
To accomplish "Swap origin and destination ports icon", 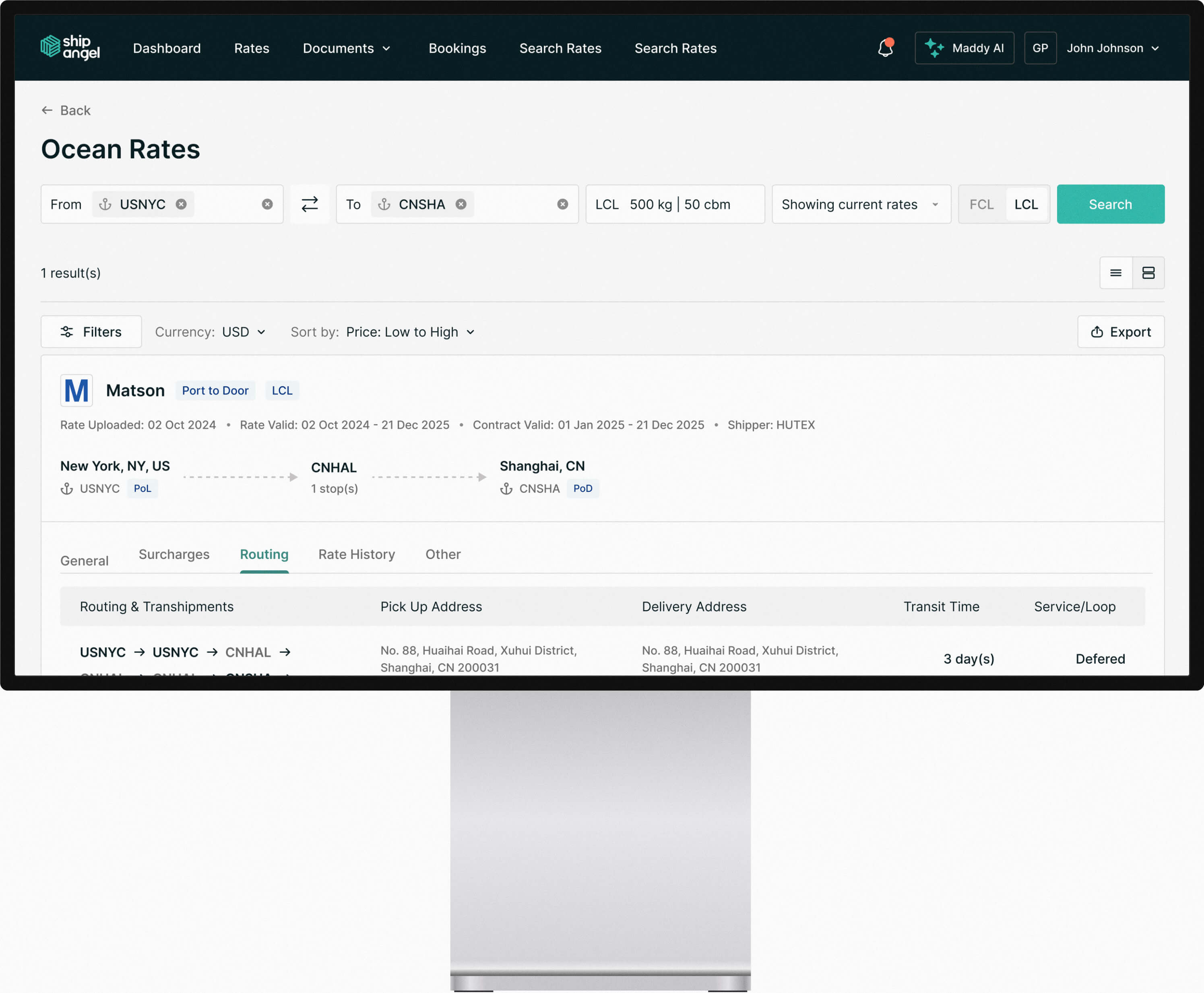I will 309,204.
